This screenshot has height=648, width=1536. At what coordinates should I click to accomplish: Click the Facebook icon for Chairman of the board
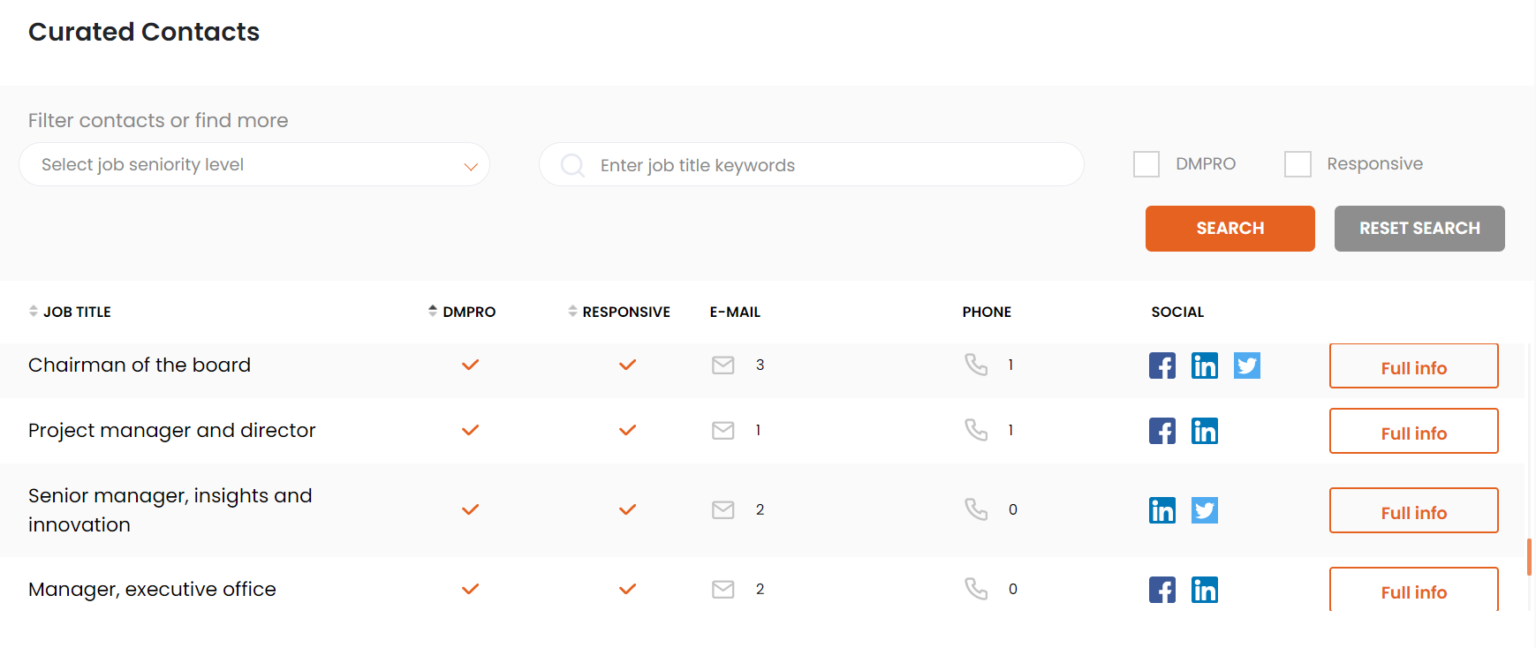1162,365
